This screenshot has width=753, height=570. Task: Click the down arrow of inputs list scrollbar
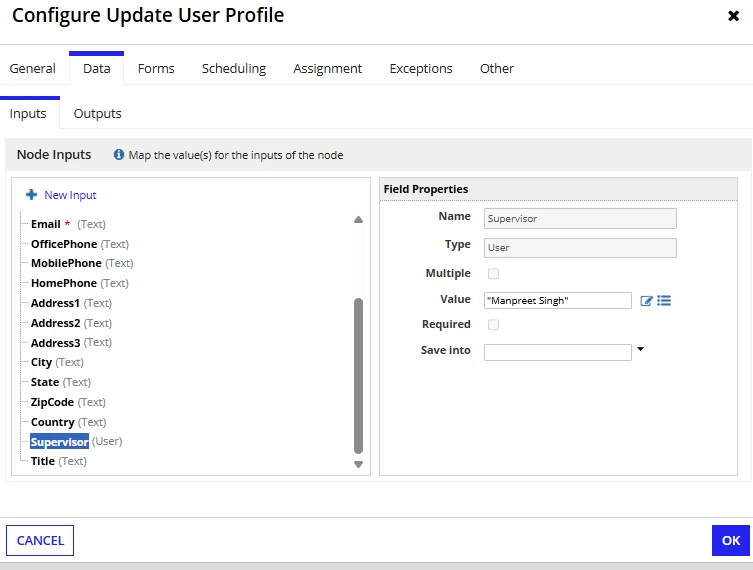(358, 464)
